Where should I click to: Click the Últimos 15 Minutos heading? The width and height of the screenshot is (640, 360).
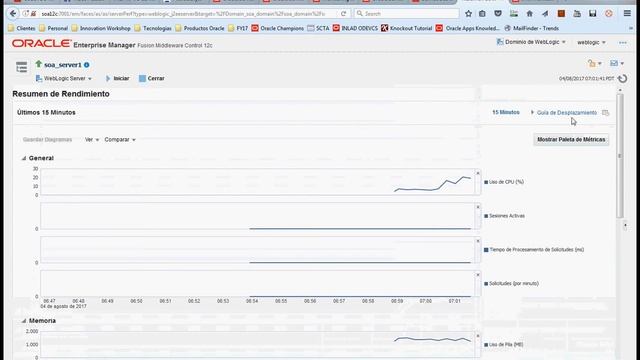46,112
